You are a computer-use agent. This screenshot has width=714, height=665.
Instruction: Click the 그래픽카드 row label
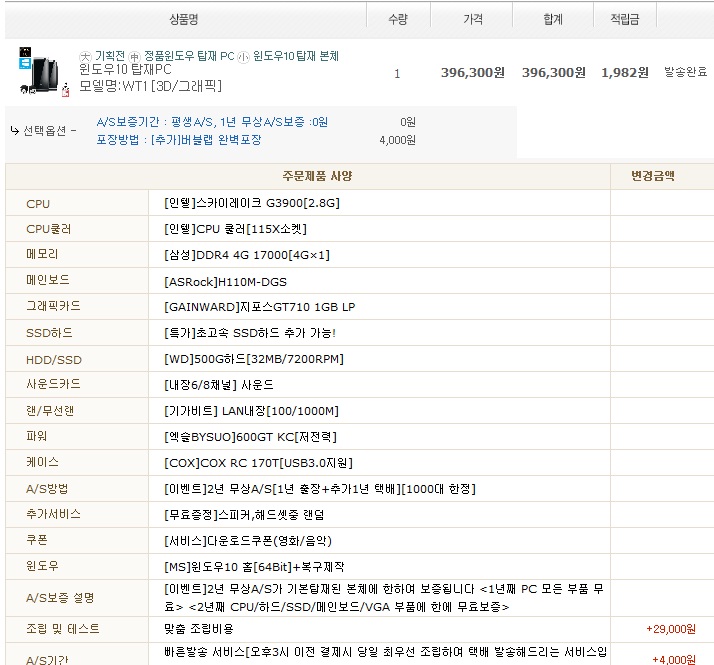click(x=53, y=306)
